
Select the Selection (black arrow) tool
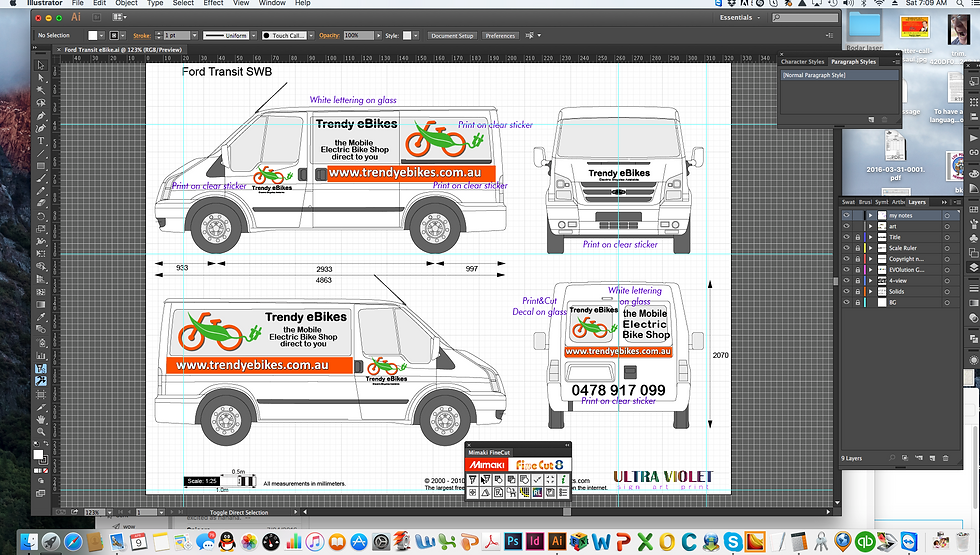(x=41, y=65)
